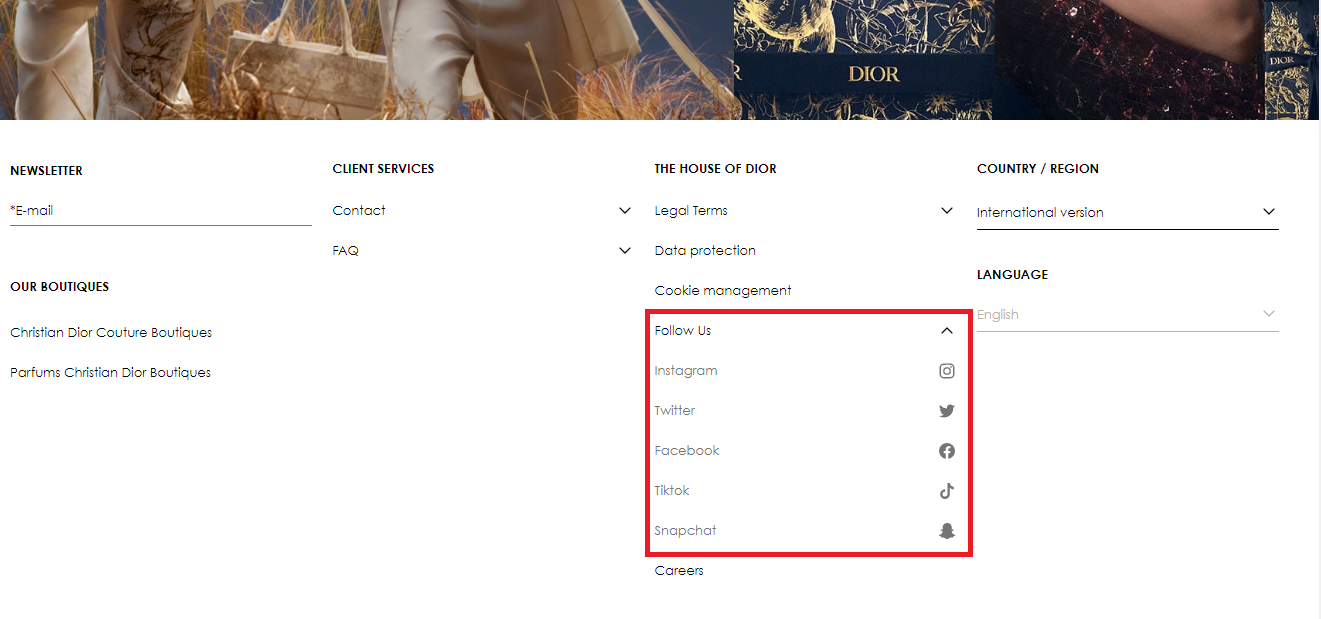Expand the Contact section
This screenshot has height=619, width=1321.
click(624, 211)
